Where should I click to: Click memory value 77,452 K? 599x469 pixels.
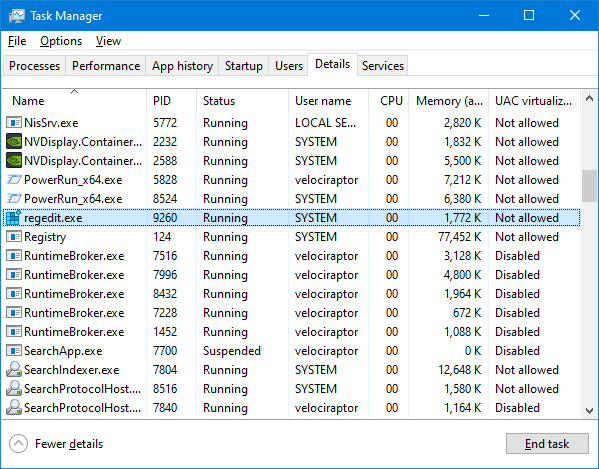[460, 237]
